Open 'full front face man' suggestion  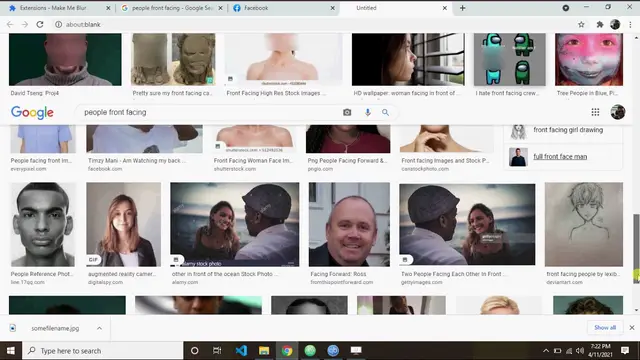(x=560, y=157)
